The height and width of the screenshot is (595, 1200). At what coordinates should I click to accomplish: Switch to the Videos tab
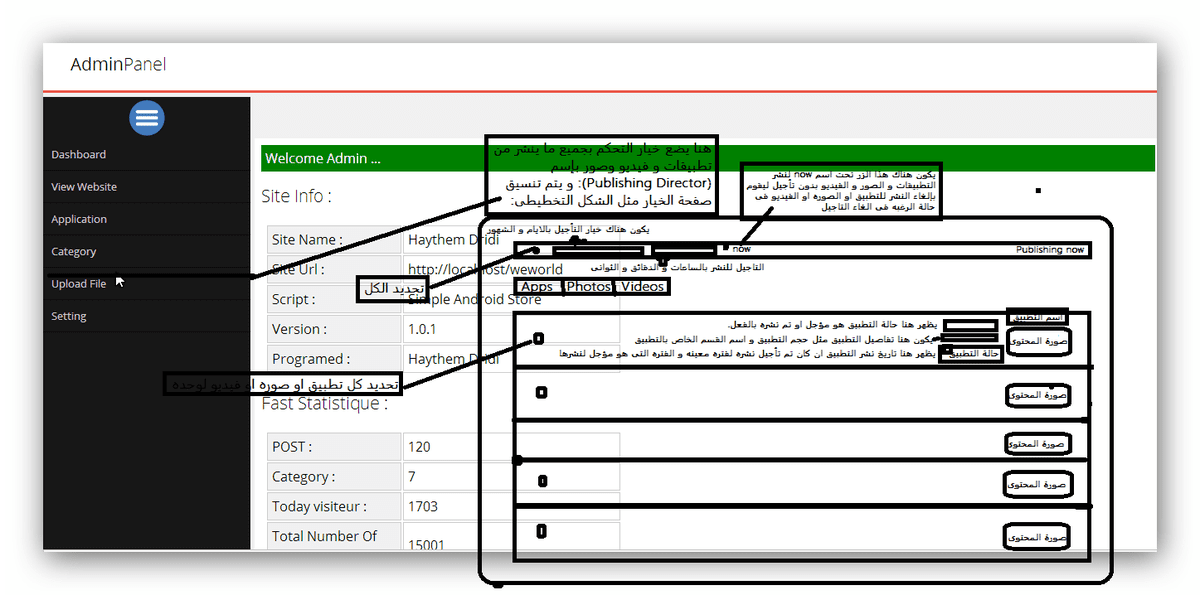click(x=642, y=287)
